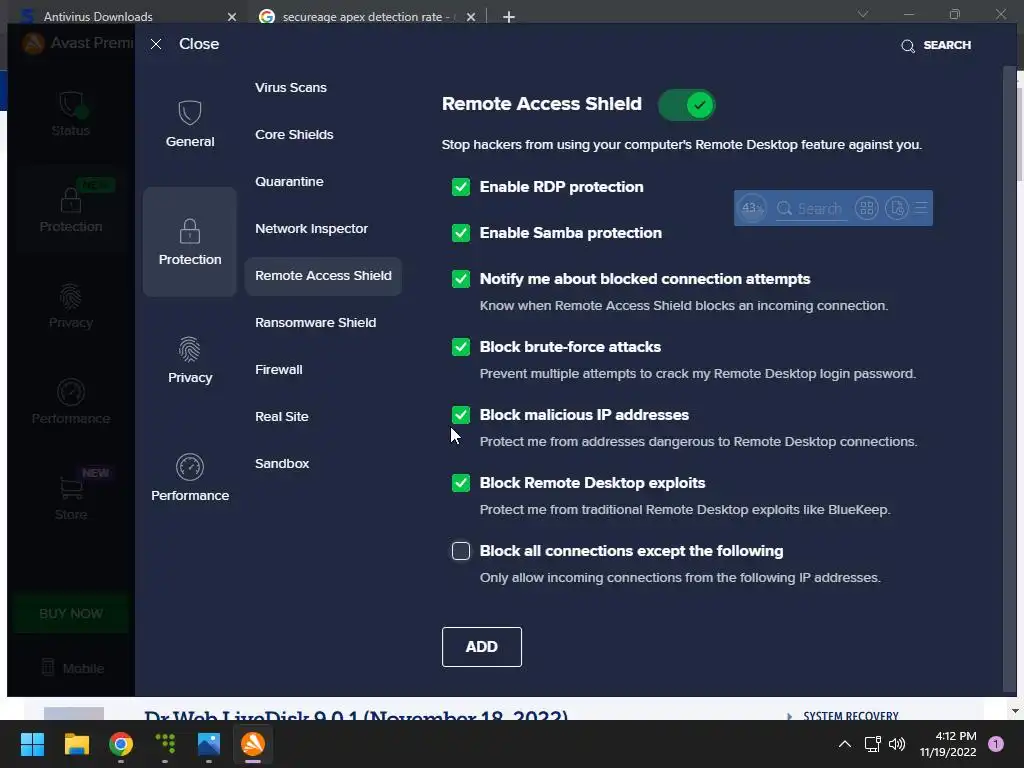Click the SEARCH label in settings header
The image size is (1024, 768).
click(947, 45)
